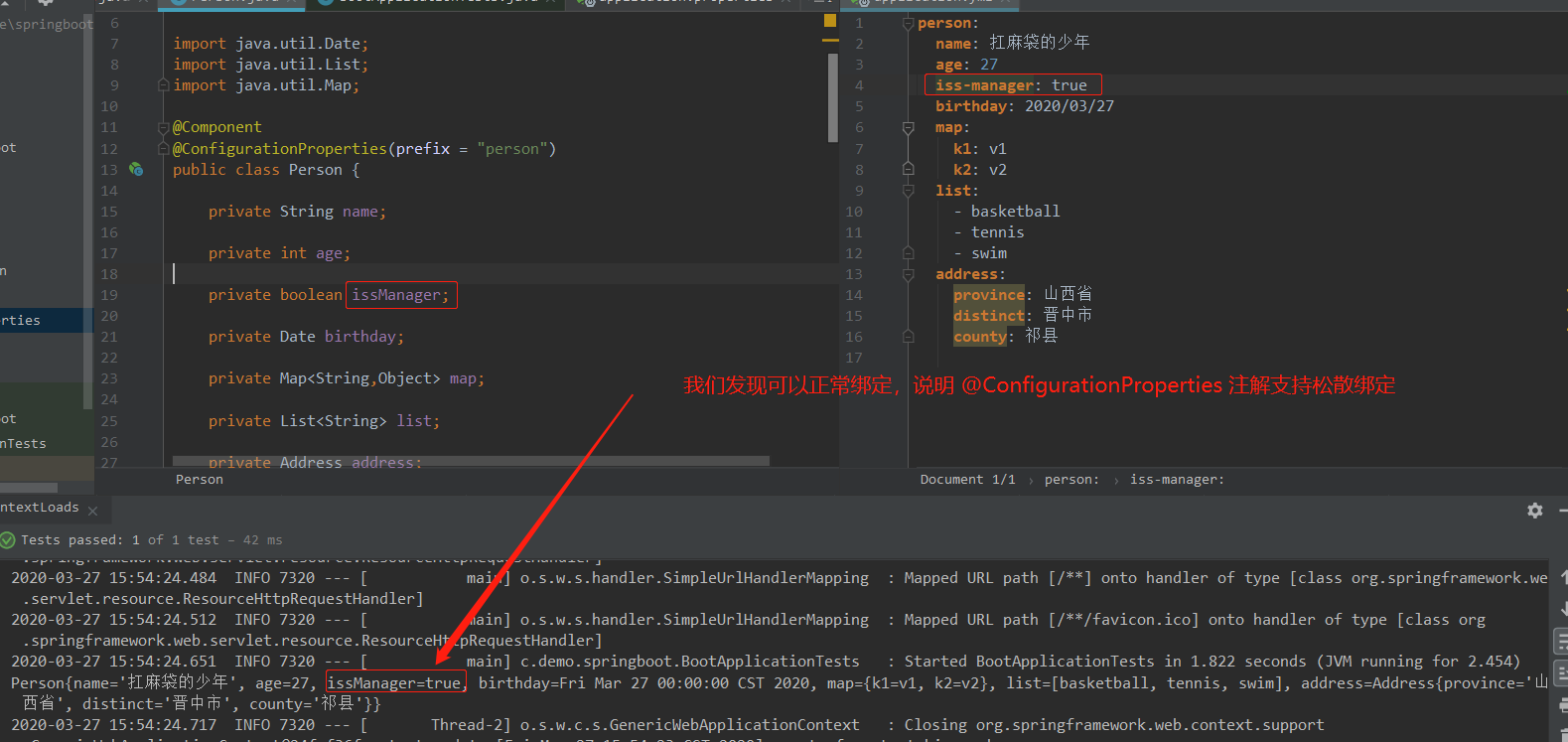Collapse the map: block in YAML

coord(908,127)
